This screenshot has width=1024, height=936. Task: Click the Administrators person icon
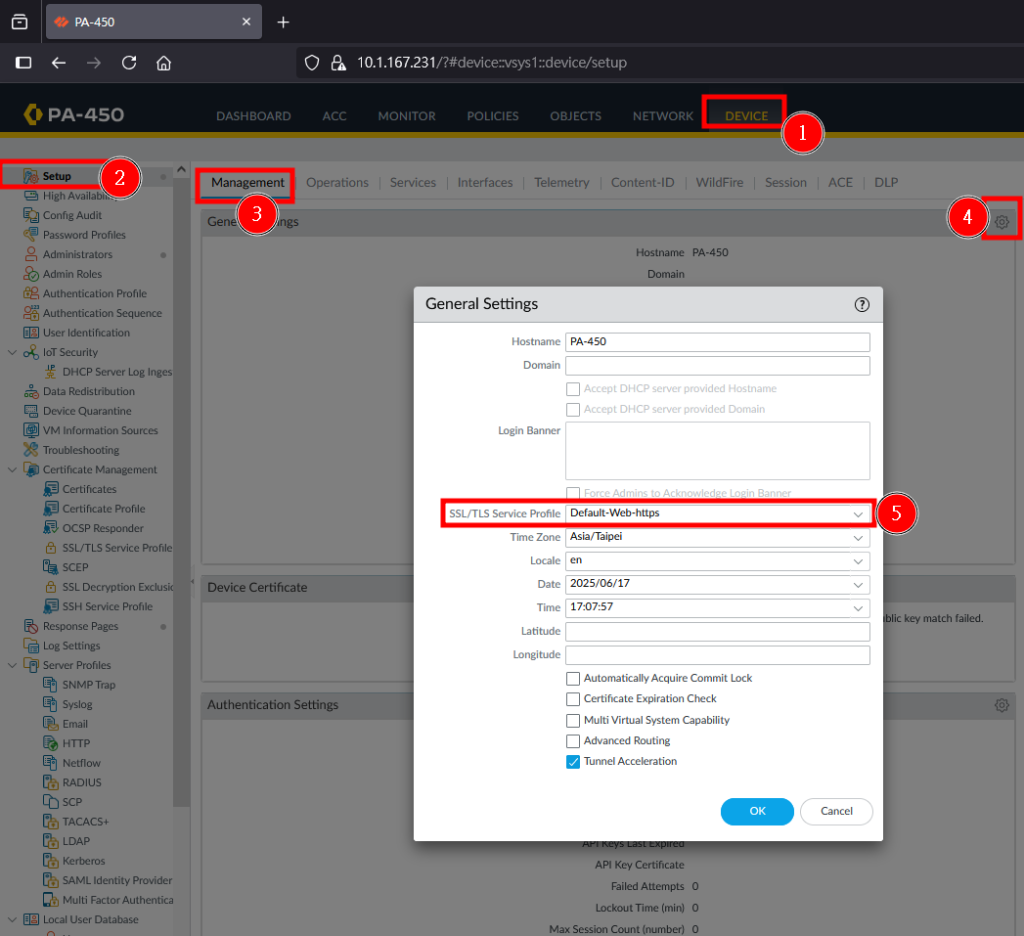31,254
